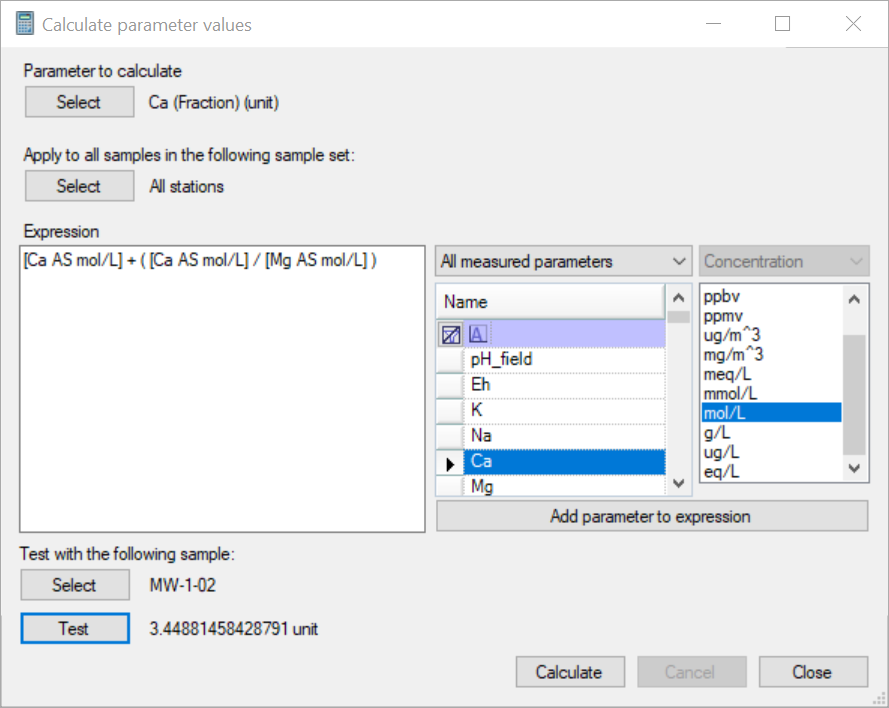Select the pH_field parameter row
This screenshot has width=889, height=708.
564,359
